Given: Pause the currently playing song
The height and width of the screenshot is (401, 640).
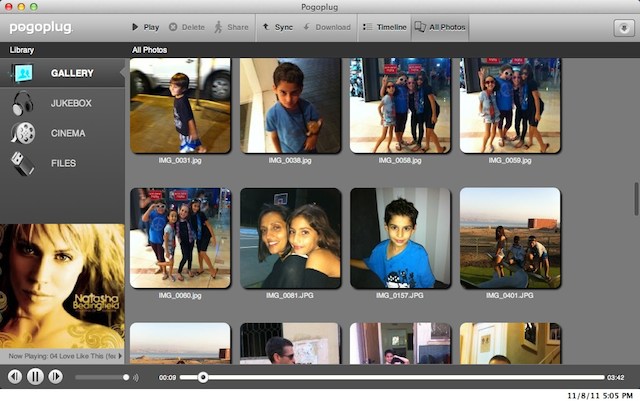Looking at the screenshot, I should 35,377.
